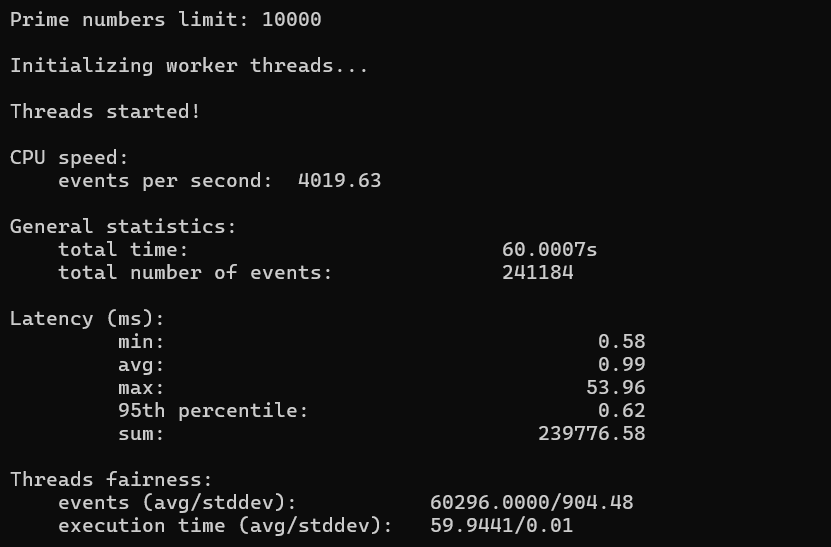The image size is (831, 547).
Task: Click the latency 'avg:' label
Action: (141, 365)
